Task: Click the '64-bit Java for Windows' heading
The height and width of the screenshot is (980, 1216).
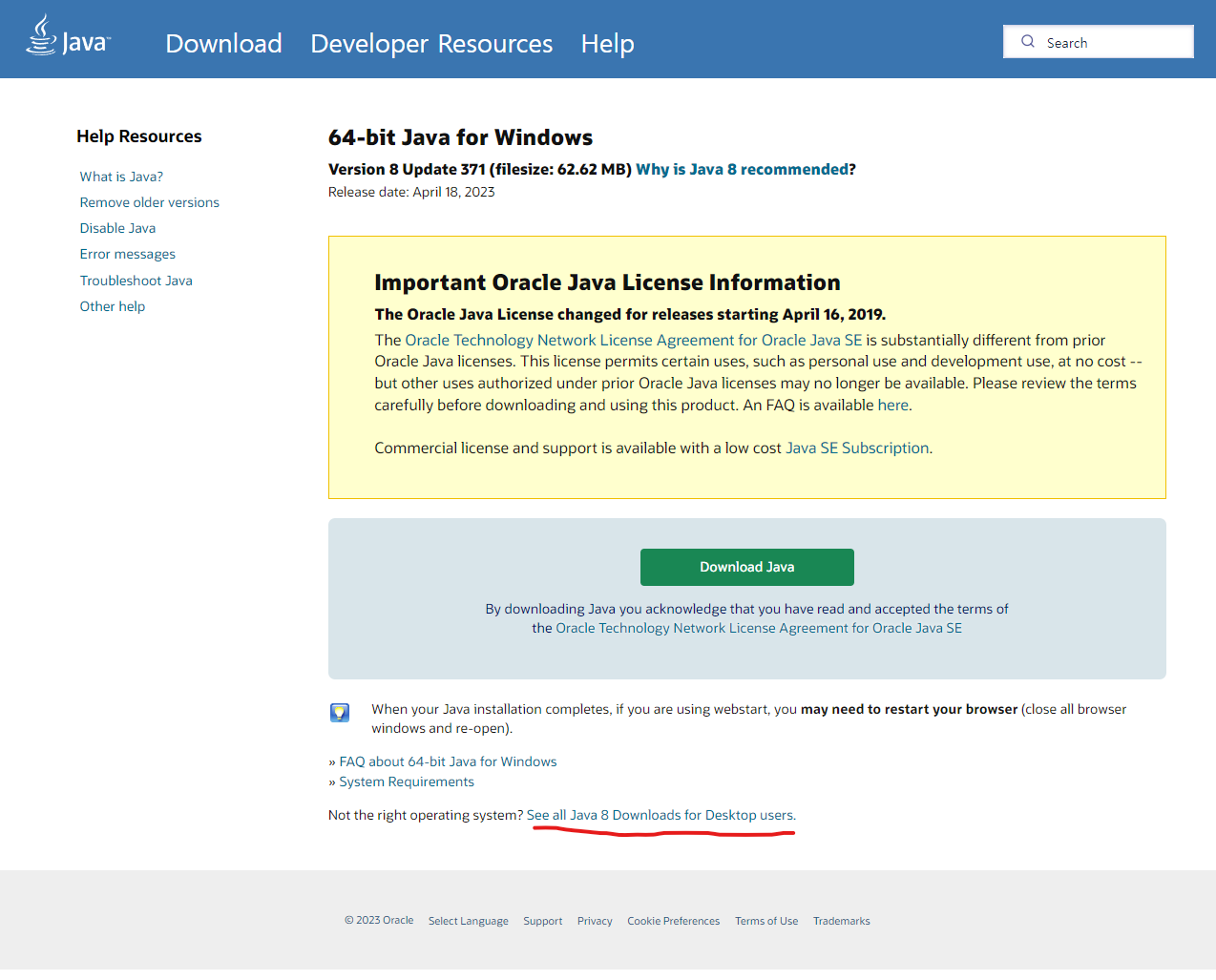Action: pos(460,137)
